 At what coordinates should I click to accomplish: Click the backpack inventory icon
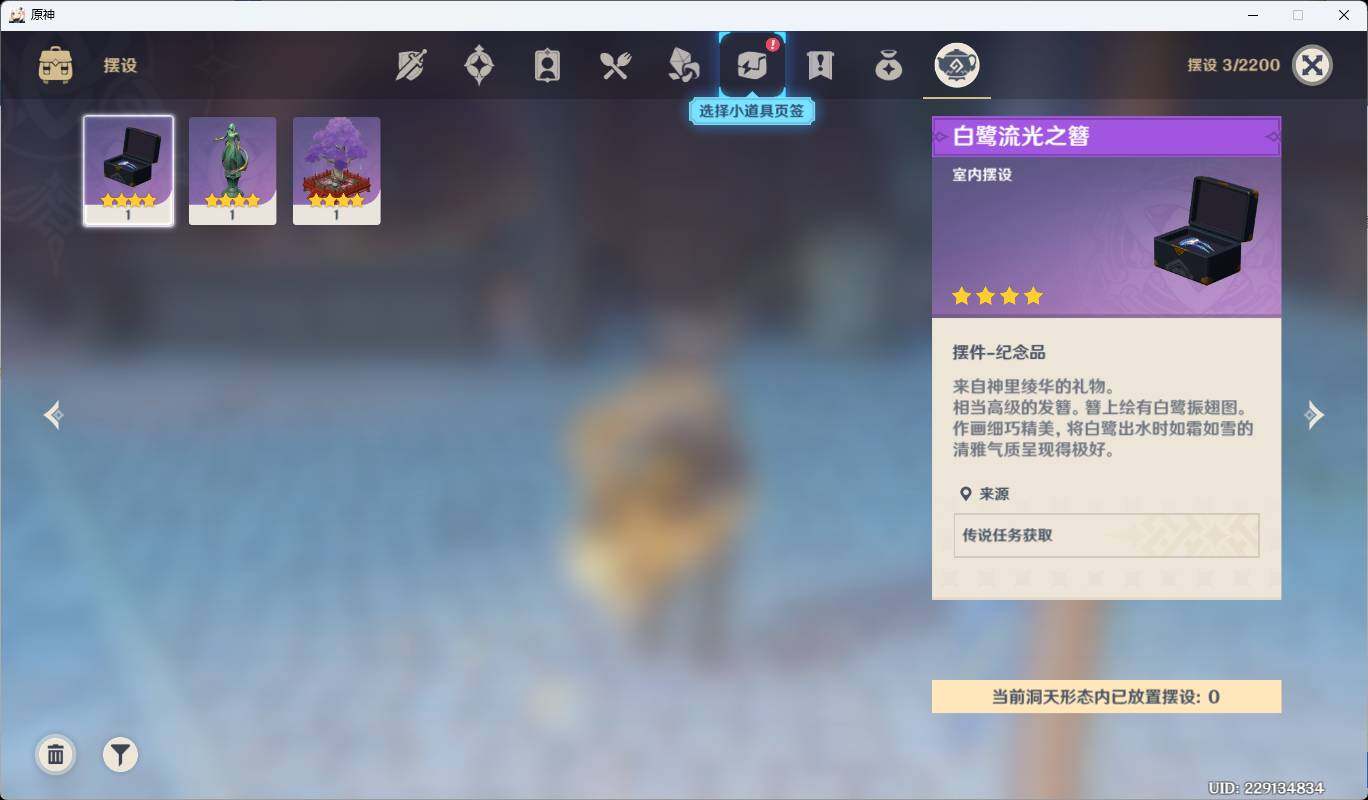tap(55, 65)
